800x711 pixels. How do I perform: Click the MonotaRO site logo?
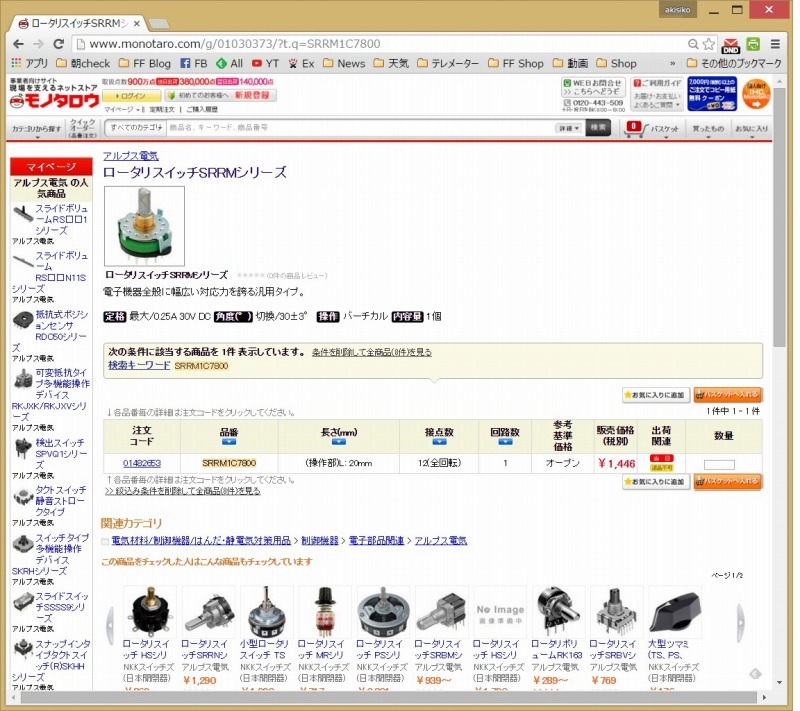pyautogui.click(x=54, y=100)
